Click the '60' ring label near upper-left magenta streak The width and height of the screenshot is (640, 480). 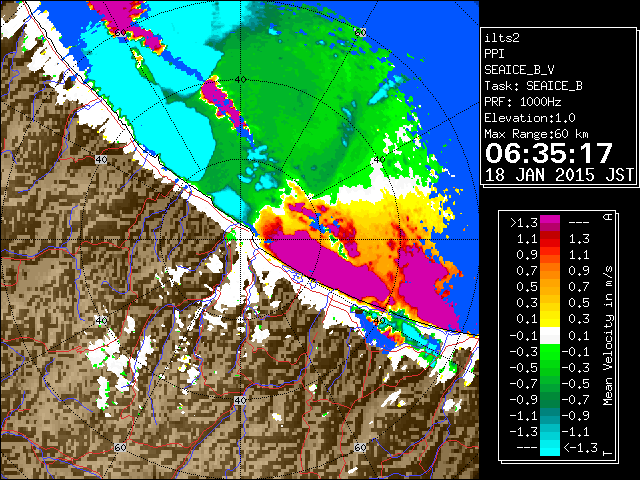click(120, 33)
